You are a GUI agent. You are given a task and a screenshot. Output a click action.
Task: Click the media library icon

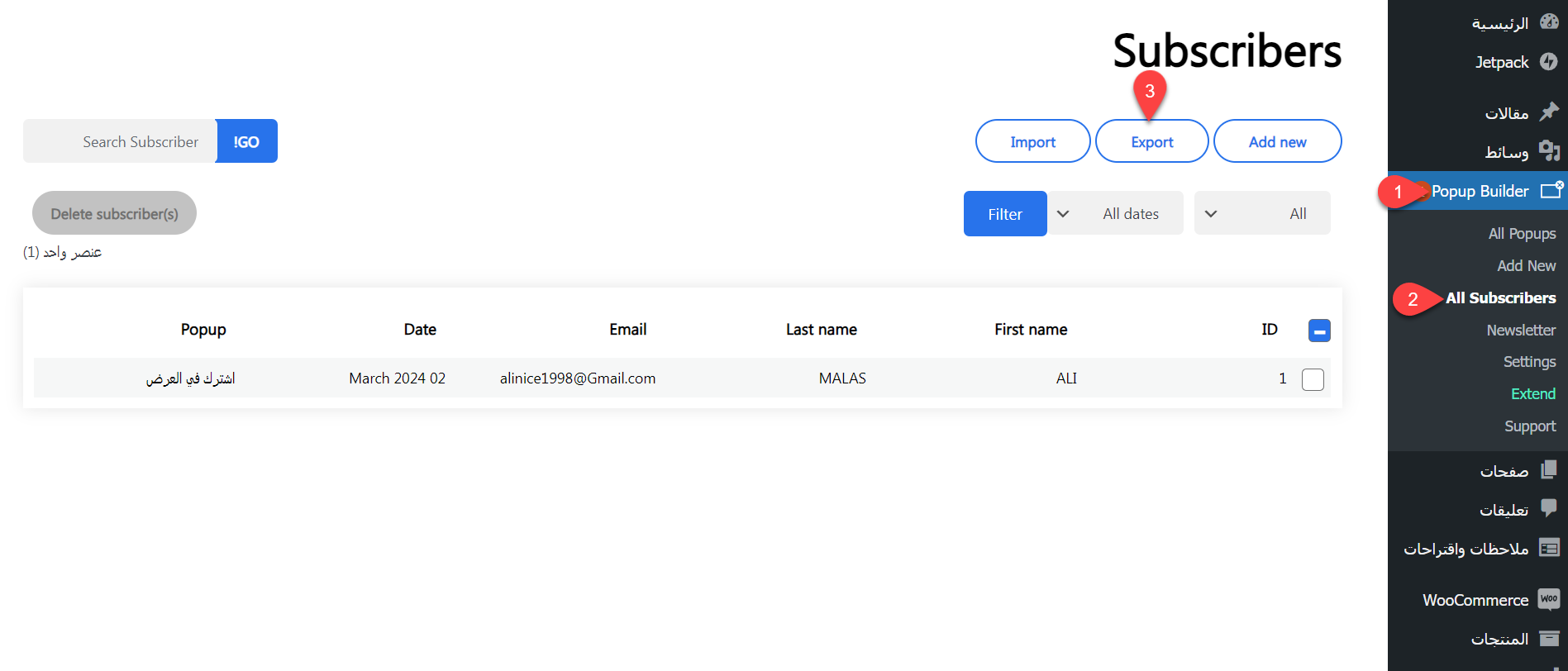click(1549, 151)
